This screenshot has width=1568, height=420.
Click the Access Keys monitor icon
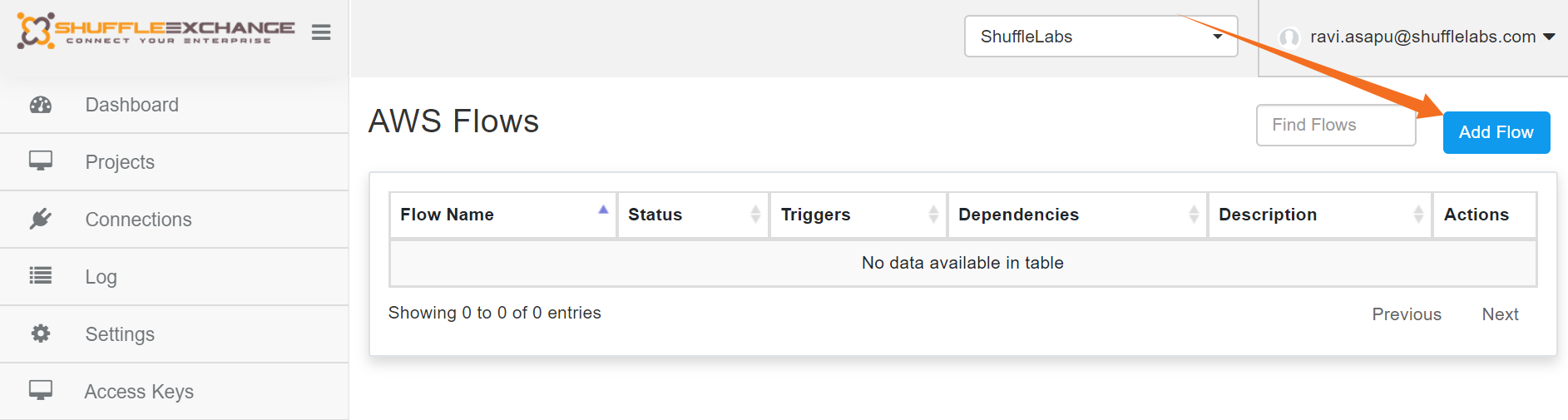(x=41, y=390)
